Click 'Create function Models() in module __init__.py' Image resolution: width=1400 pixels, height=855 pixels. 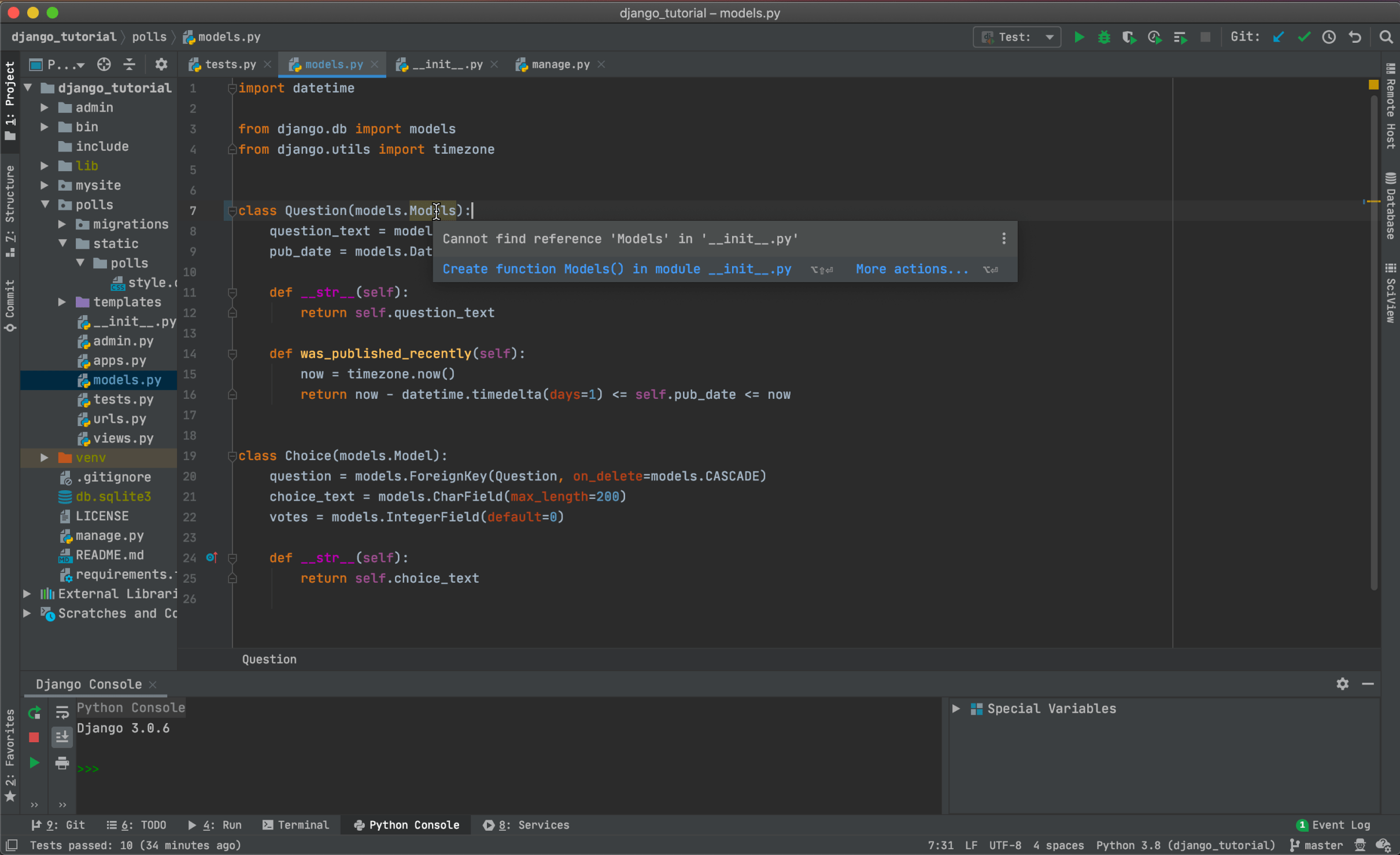(x=616, y=269)
